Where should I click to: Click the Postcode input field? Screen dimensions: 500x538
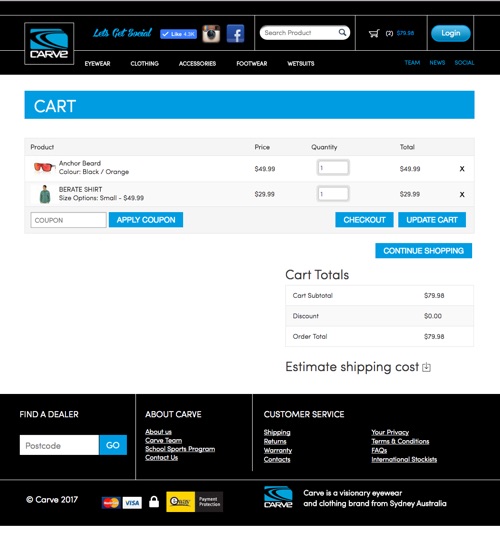coord(59,445)
